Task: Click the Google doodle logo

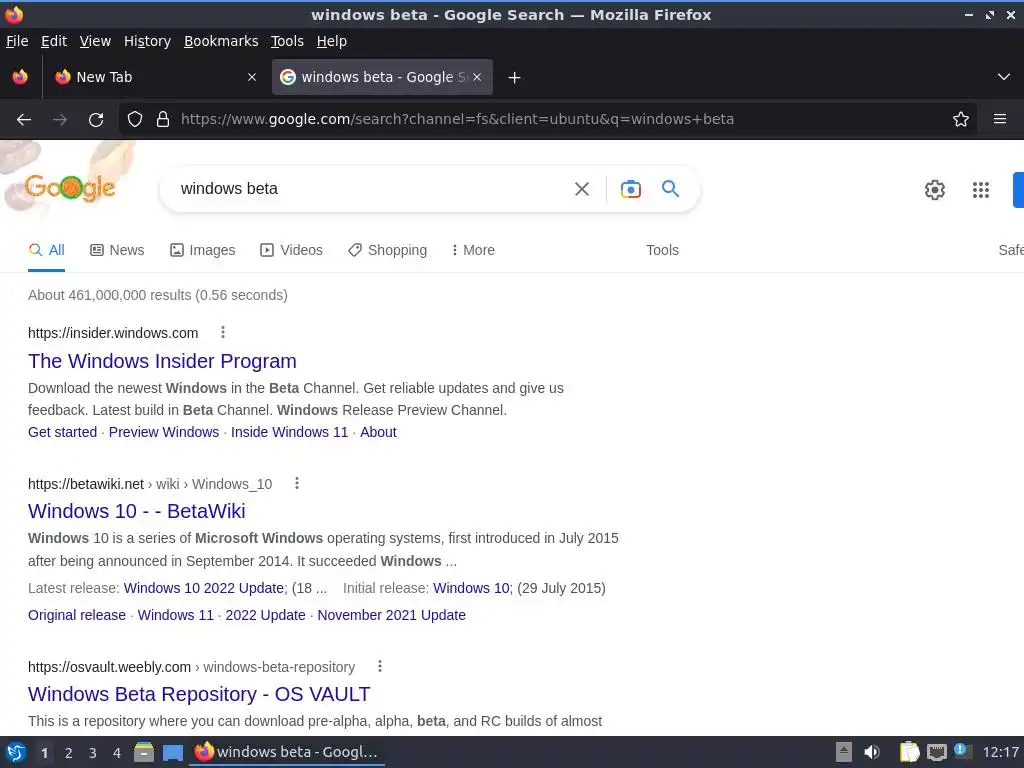Action: coord(70,187)
